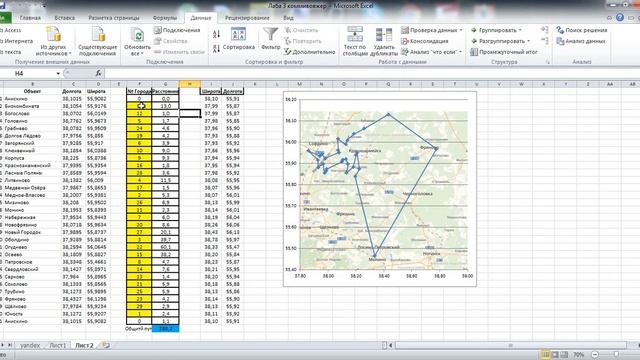Image resolution: width=640 pixels, height=360 pixels.
Task: Open the Рецензирование tab
Action: click(x=247, y=18)
